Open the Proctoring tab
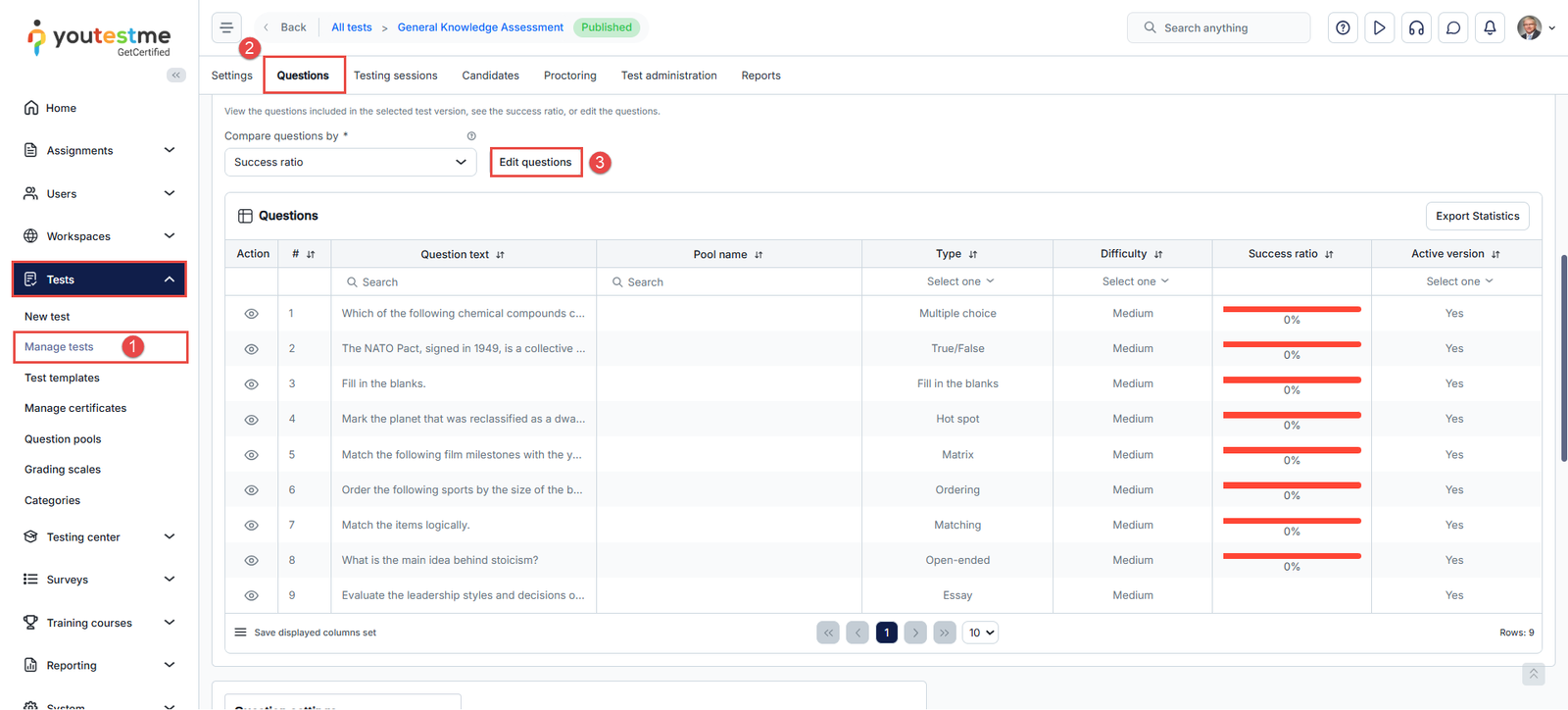The height and width of the screenshot is (710, 1568). click(569, 76)
